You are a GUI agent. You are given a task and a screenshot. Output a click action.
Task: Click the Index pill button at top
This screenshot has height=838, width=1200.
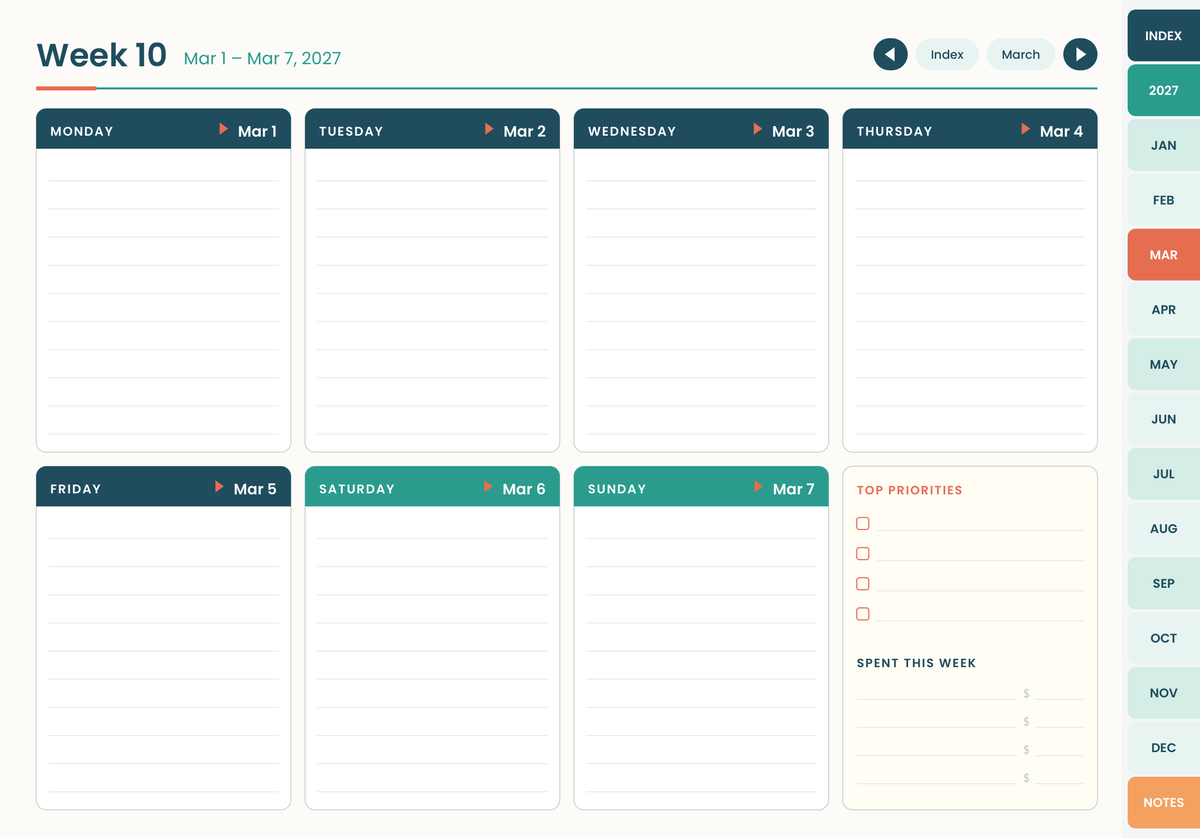tap(947, 54)
